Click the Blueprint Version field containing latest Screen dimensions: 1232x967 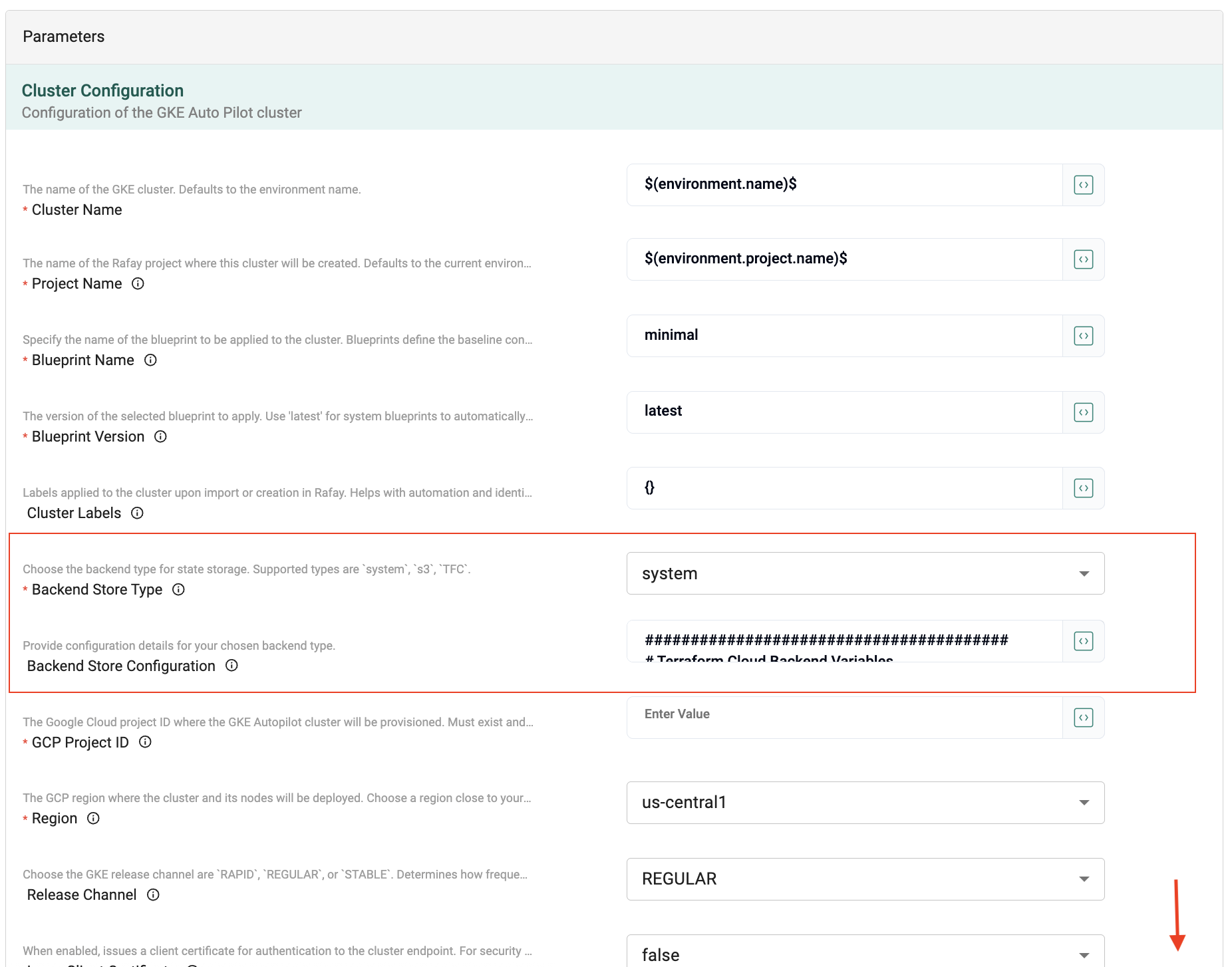pyautogui.click(x=844, y=412)
